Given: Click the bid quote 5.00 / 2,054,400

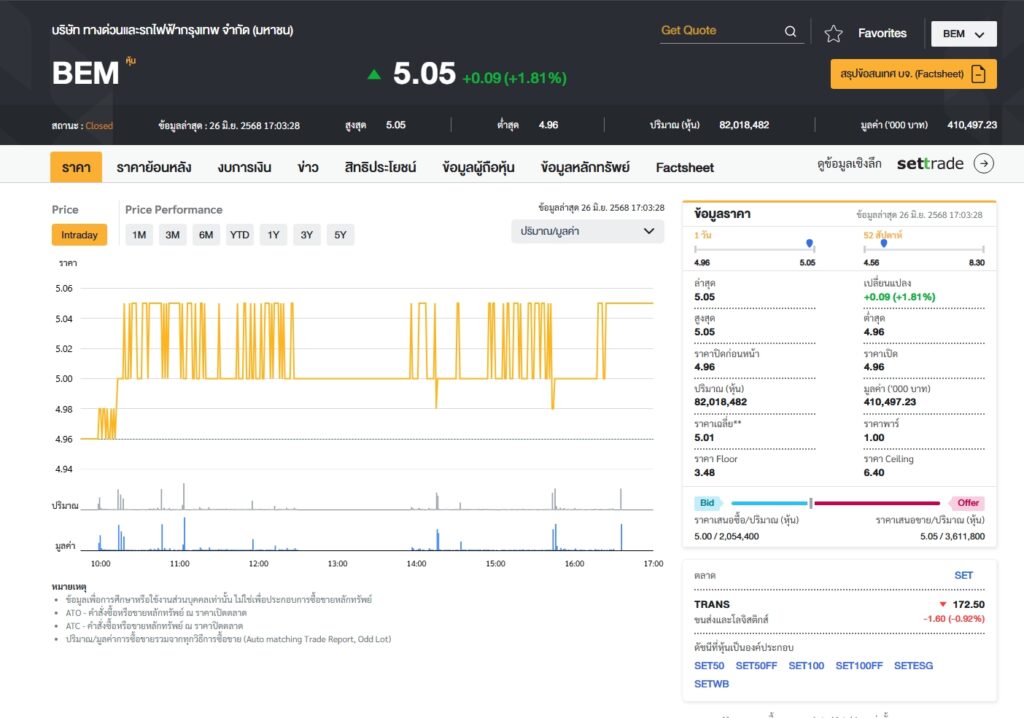Looking at the screenshot, I should tap(726, 536).
